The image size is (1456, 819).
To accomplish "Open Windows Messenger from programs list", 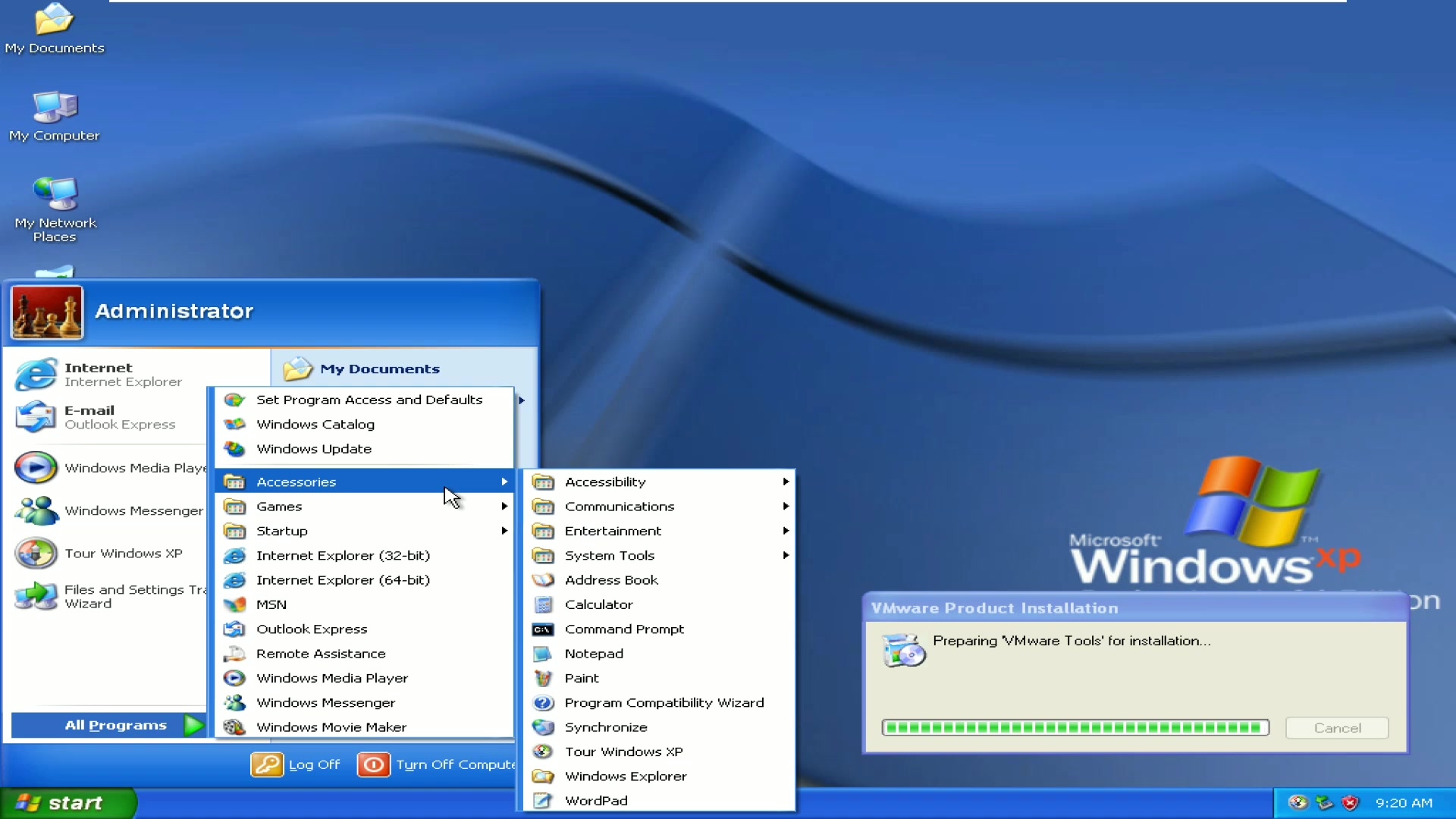I will pos(364,702).
